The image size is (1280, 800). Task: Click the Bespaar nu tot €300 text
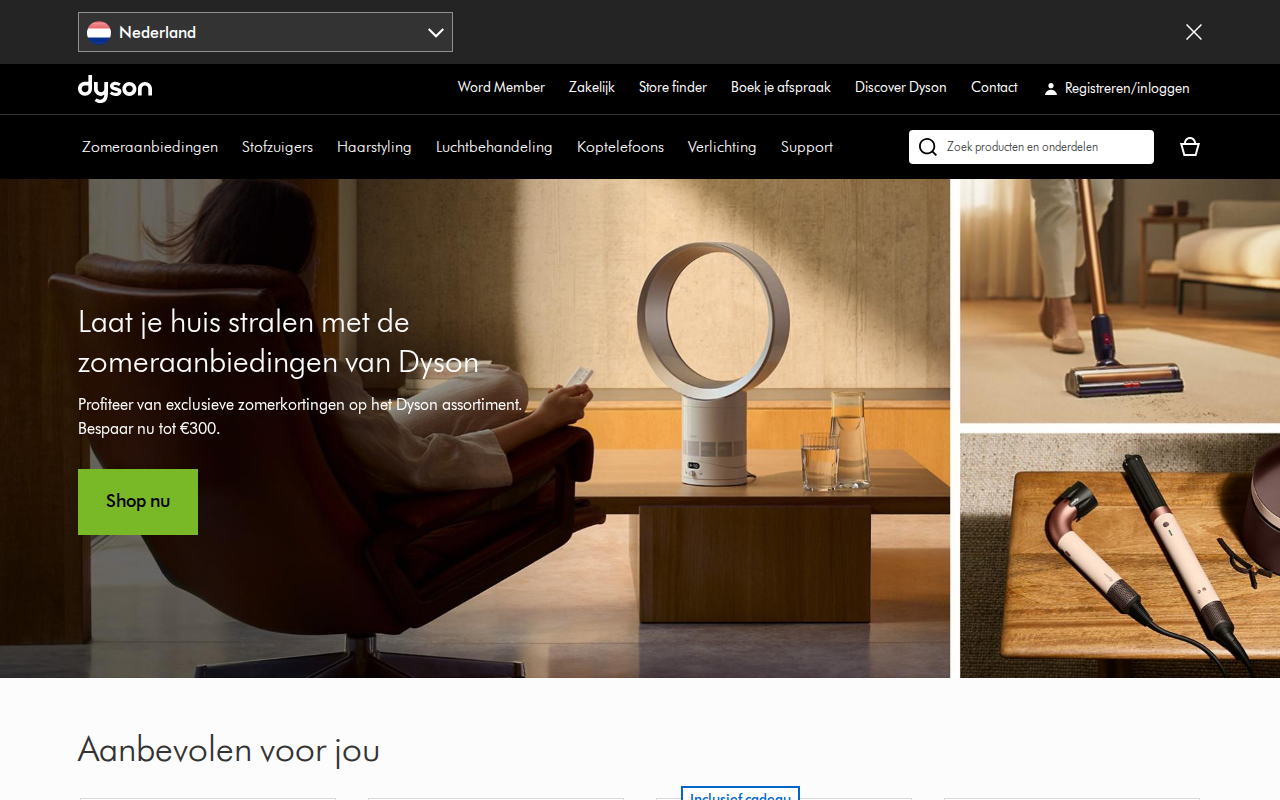tap(149, 429)
